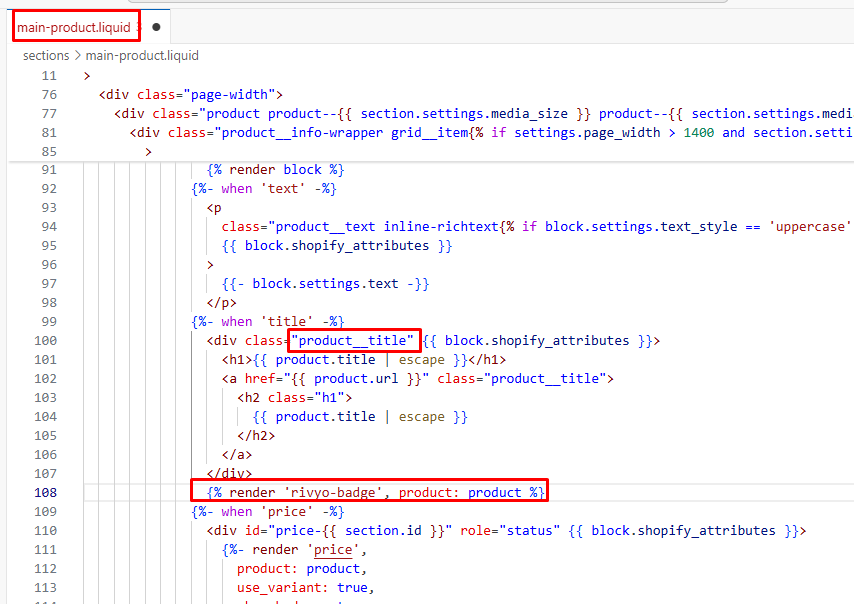Click the h2 class="h1" tag
Image resolution: width=854 pixels, height=604 pixels.
295,398
